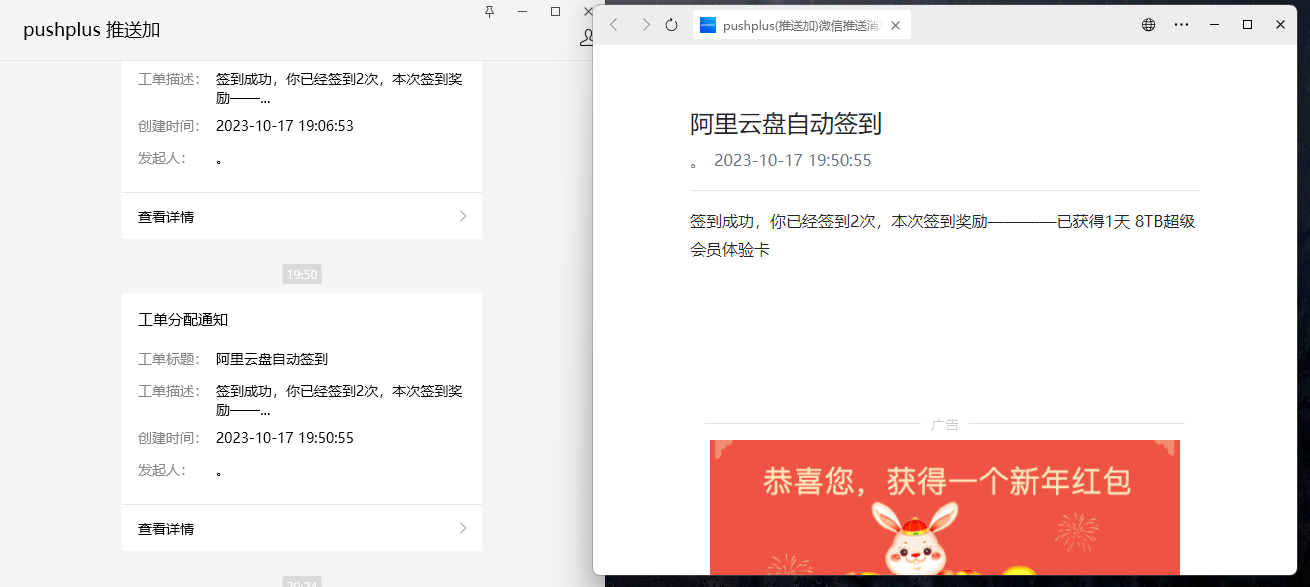Click the 工单标题 value 阿里云盘自动签到

click(x=272, y=359)
